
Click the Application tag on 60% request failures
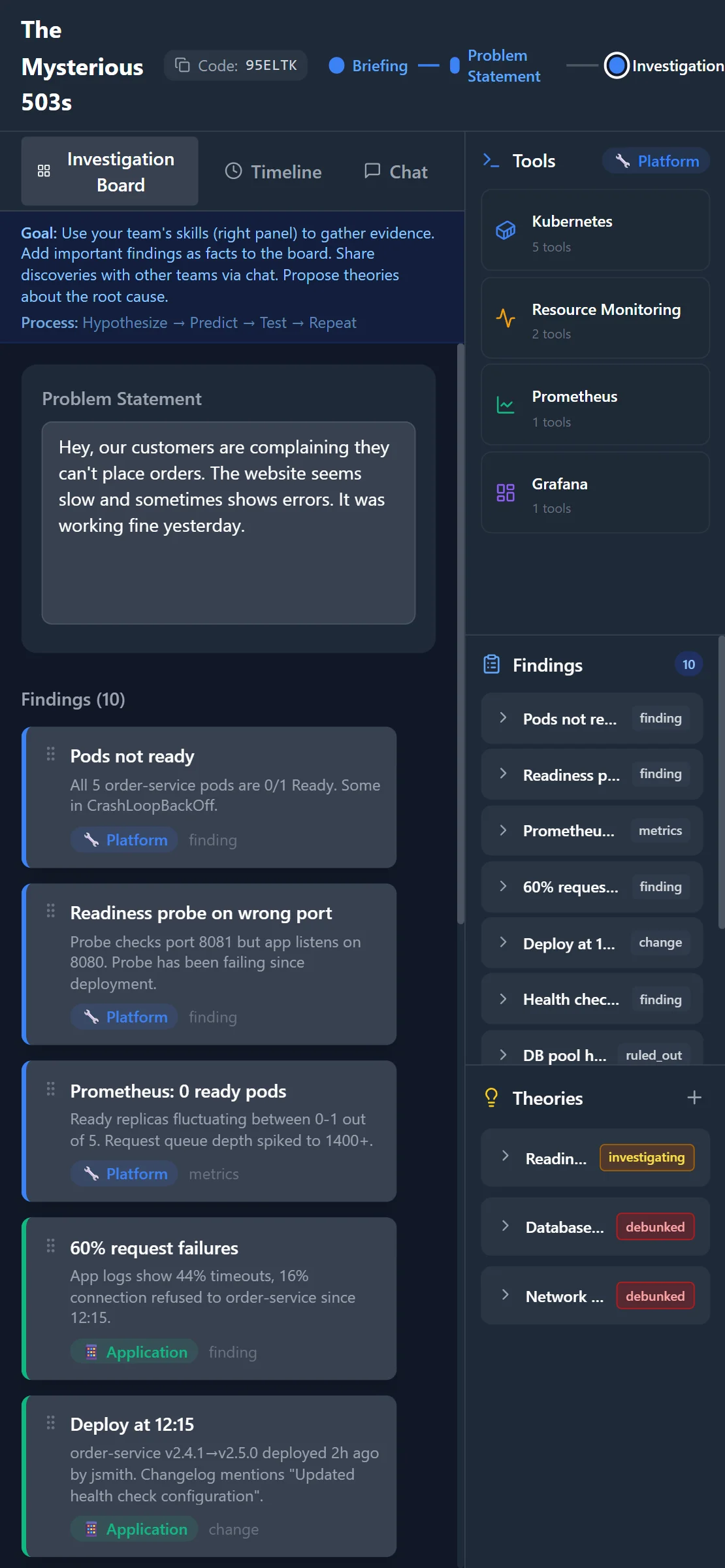coord(136,1352)
